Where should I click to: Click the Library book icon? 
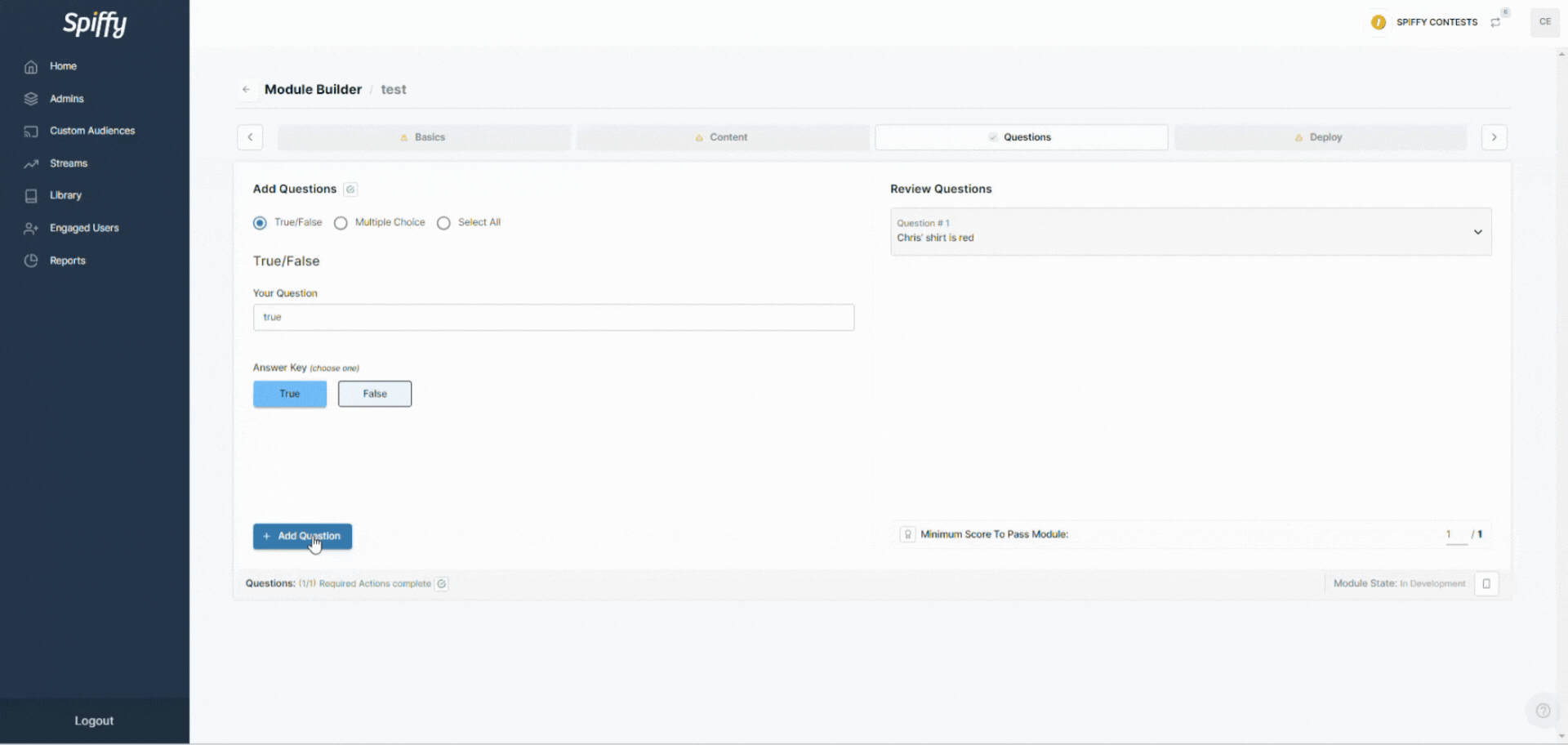click(31, 196)
